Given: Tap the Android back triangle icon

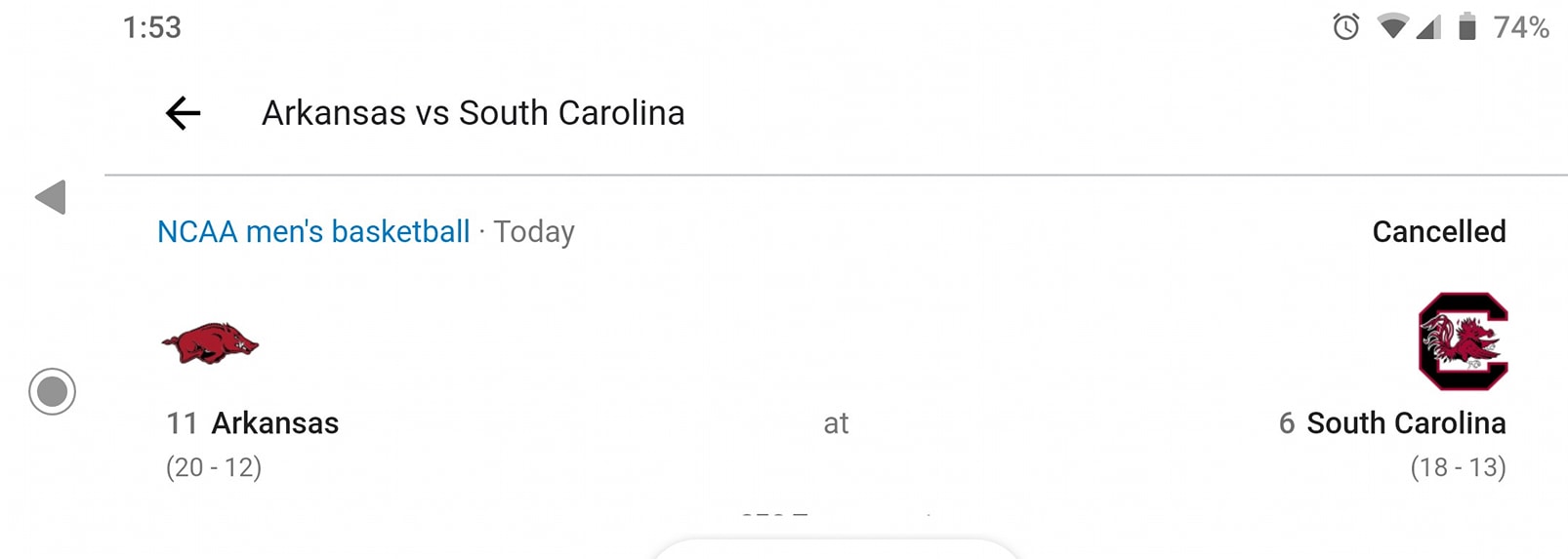Looking at the screenshot, I should pos(51,197).
